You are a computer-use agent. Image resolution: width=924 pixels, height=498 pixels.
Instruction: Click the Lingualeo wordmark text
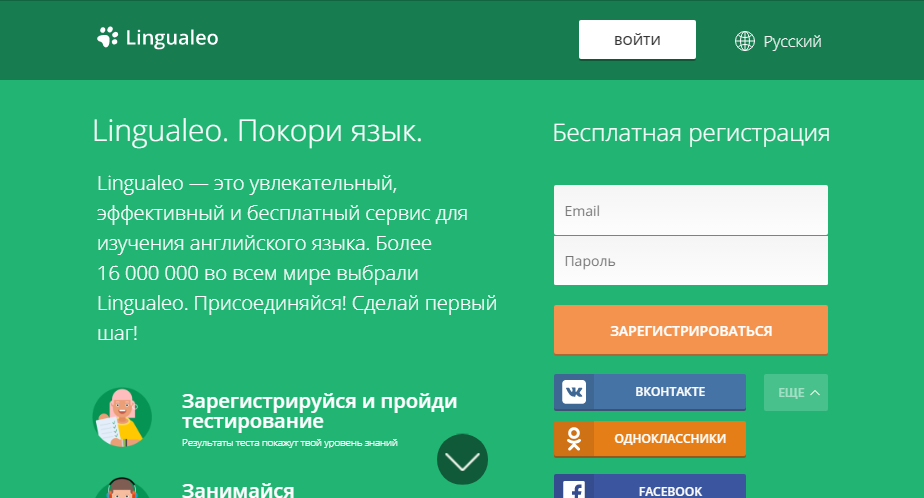[x=172, y=38]
